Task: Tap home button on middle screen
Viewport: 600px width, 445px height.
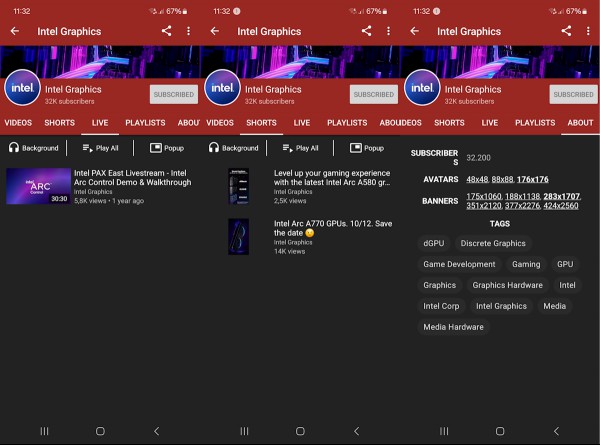Action: pos(300,431)
